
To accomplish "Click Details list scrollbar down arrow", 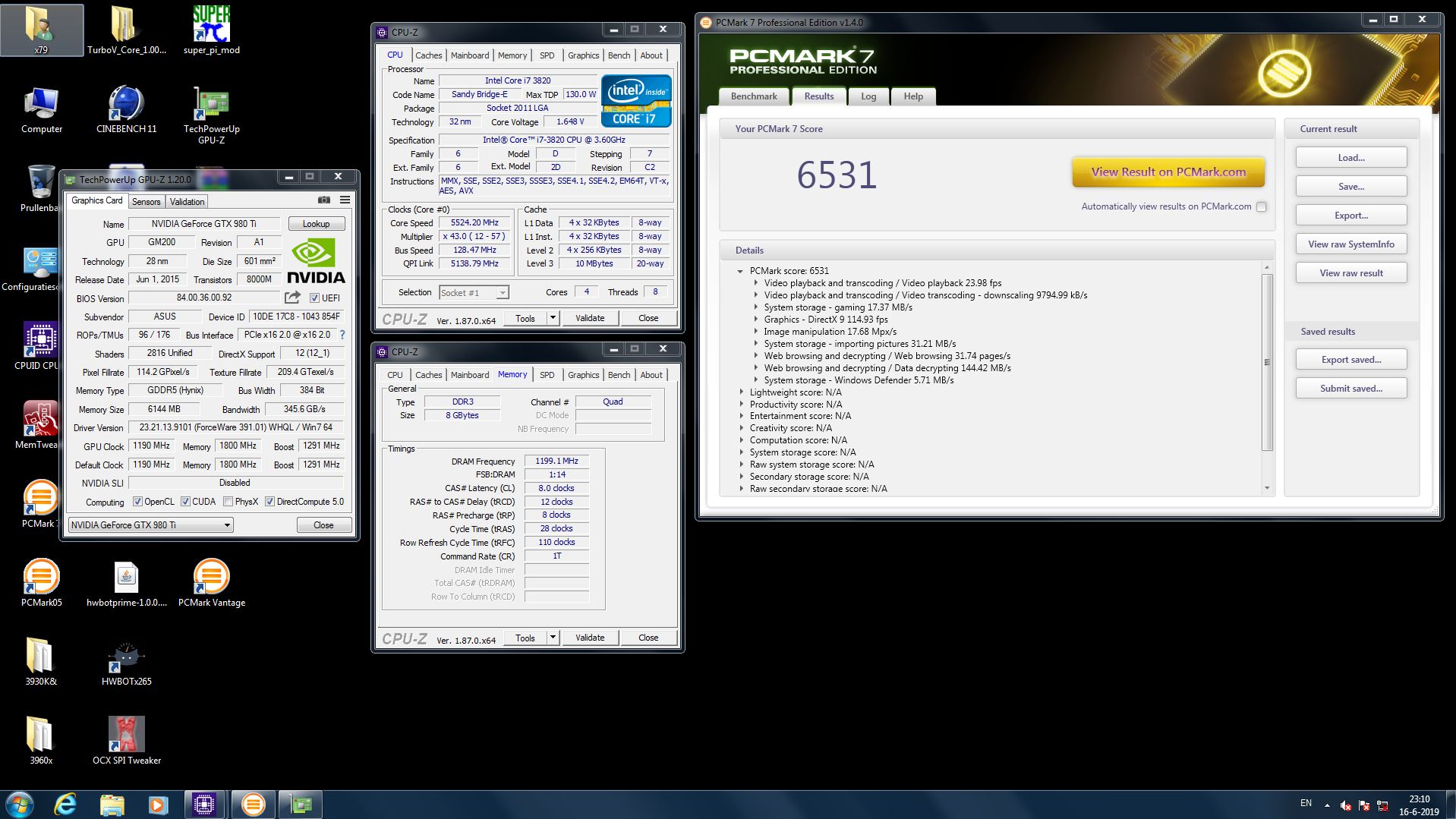I will 1266,488.
